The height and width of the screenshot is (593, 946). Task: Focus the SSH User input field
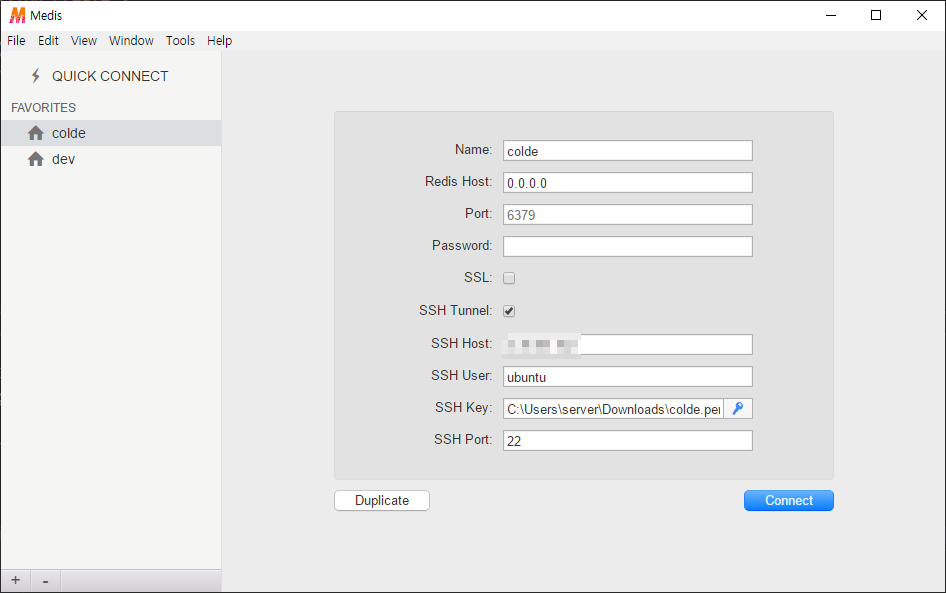[x=627, y=376]
